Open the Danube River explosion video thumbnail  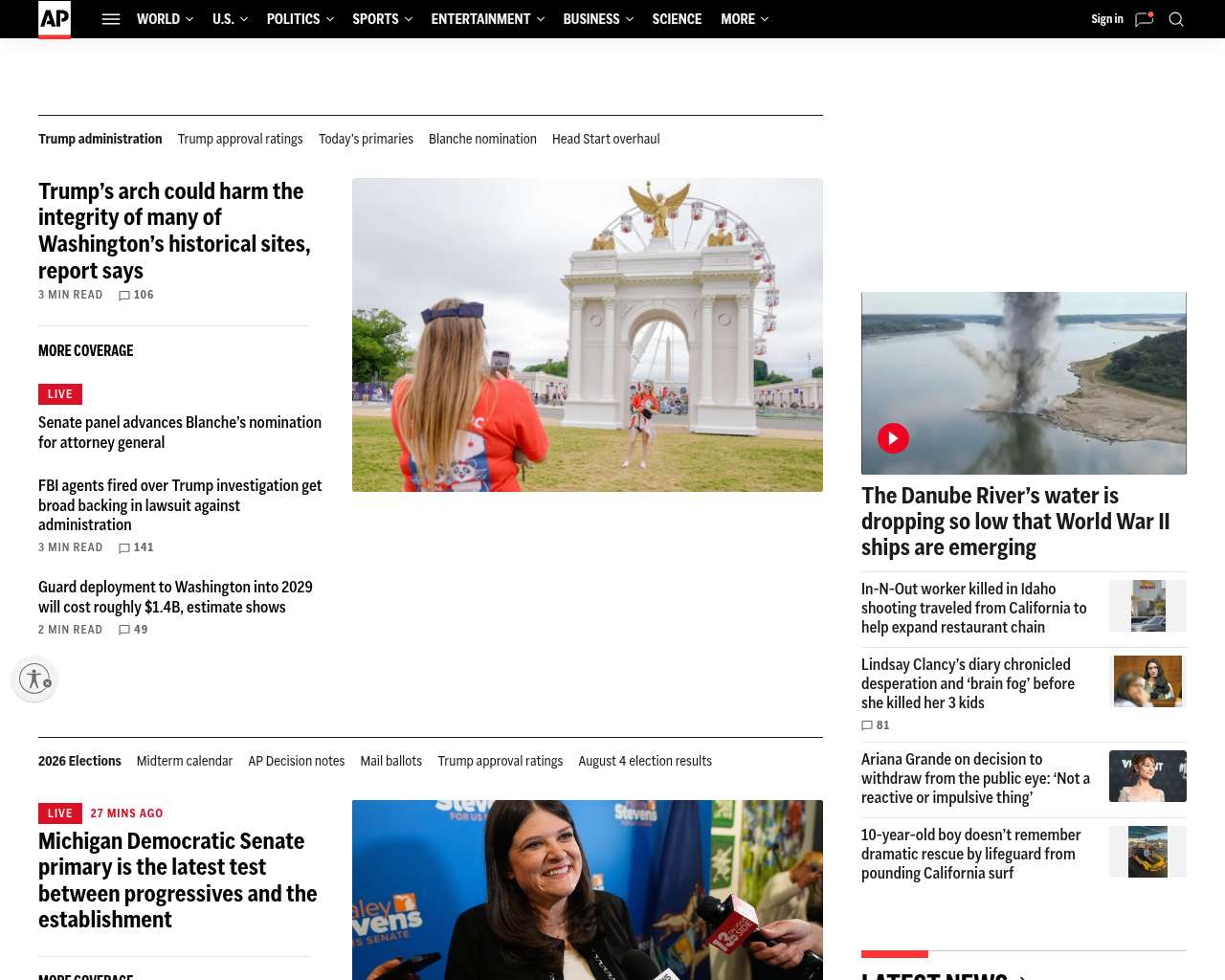pos(1024,383)
